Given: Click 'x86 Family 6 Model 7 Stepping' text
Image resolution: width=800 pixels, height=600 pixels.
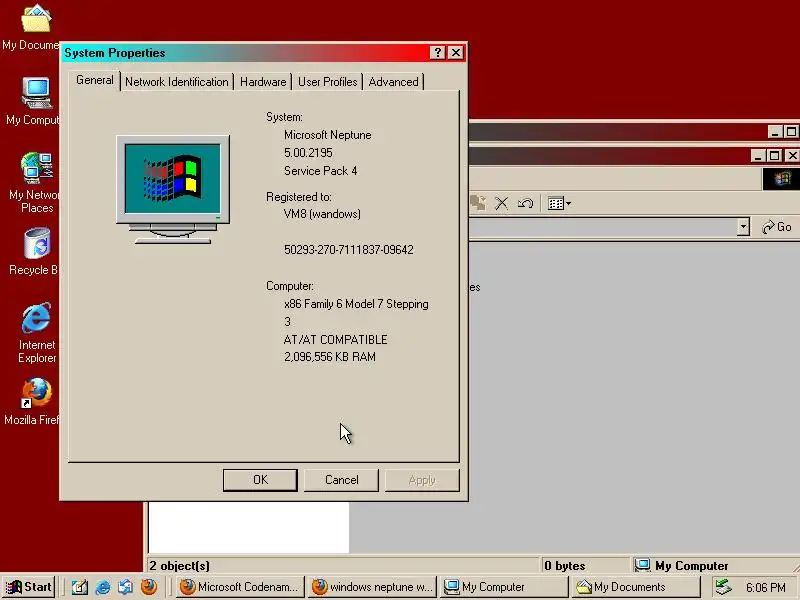Looking at the screenshot, I should coord(356,304).
